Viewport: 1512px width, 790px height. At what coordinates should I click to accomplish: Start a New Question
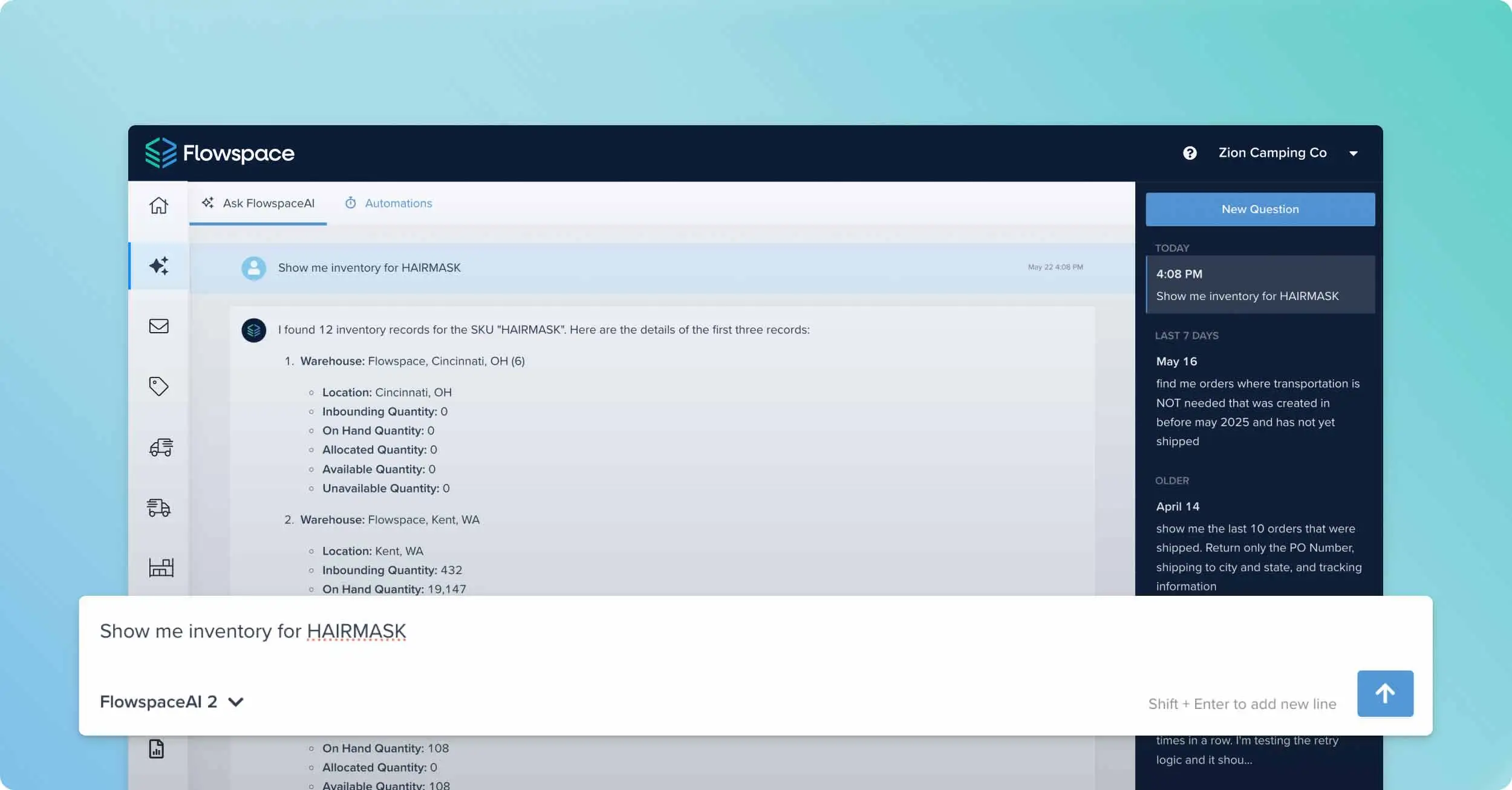(x=1260, y=209)
